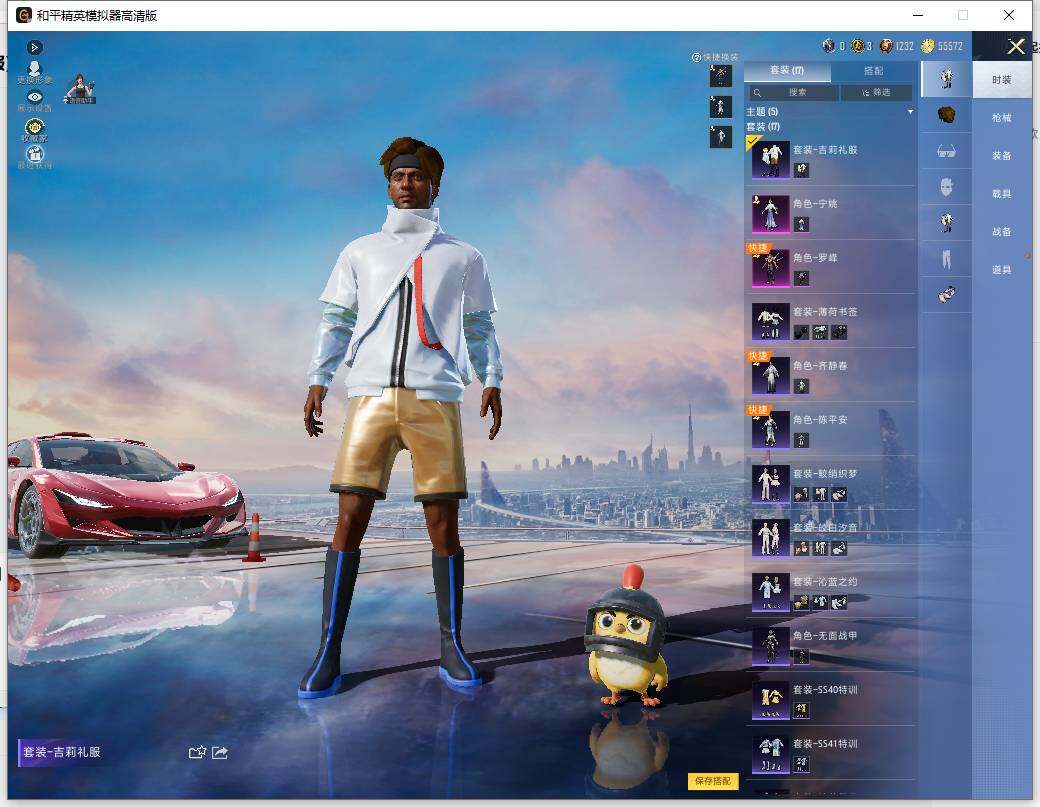Click the second quick outfit-swap slot
Viewport: 1040px width, 807px height.
click(x=720, y=107)
